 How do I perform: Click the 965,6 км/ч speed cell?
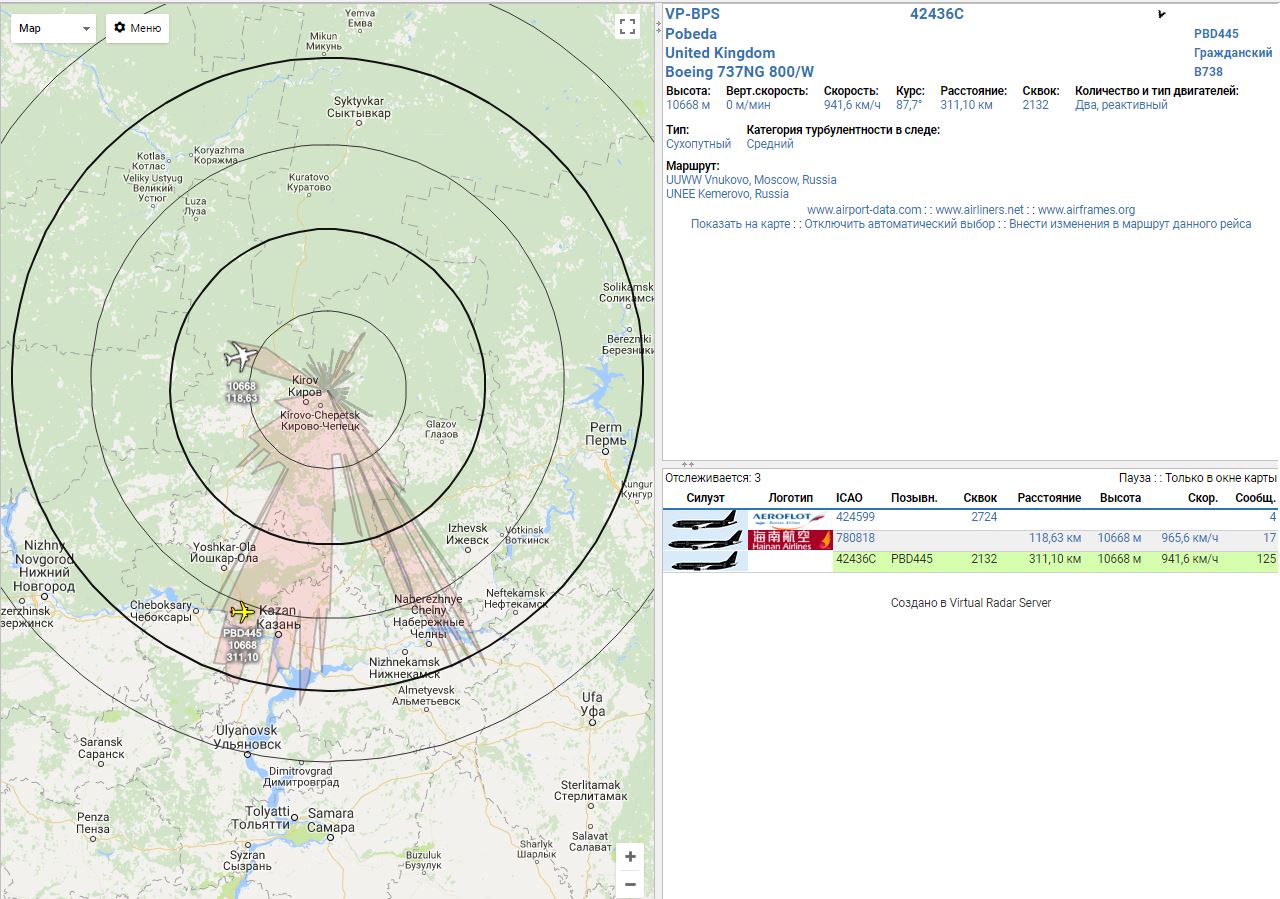1189,538
